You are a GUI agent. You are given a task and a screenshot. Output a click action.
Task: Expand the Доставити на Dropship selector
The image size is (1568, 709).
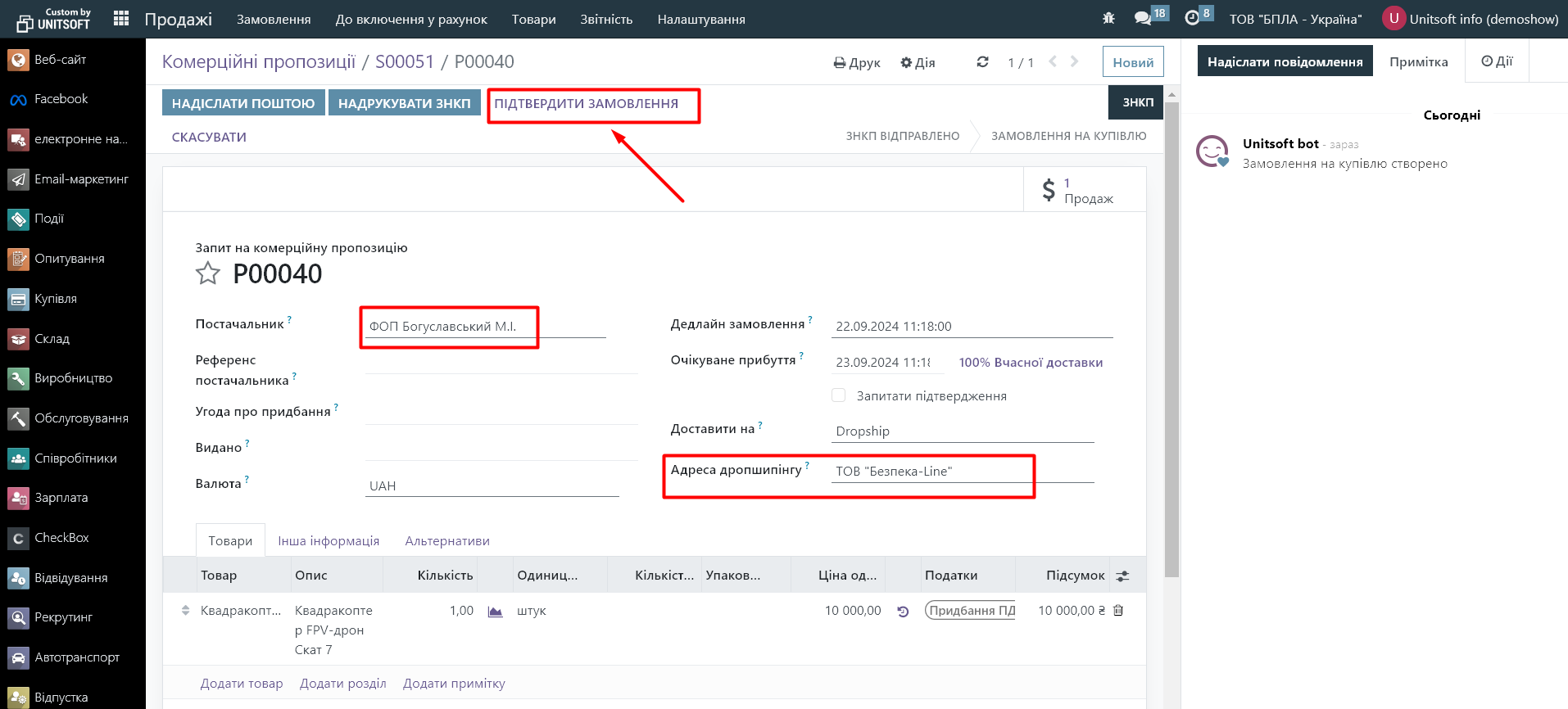click(962, 431)
